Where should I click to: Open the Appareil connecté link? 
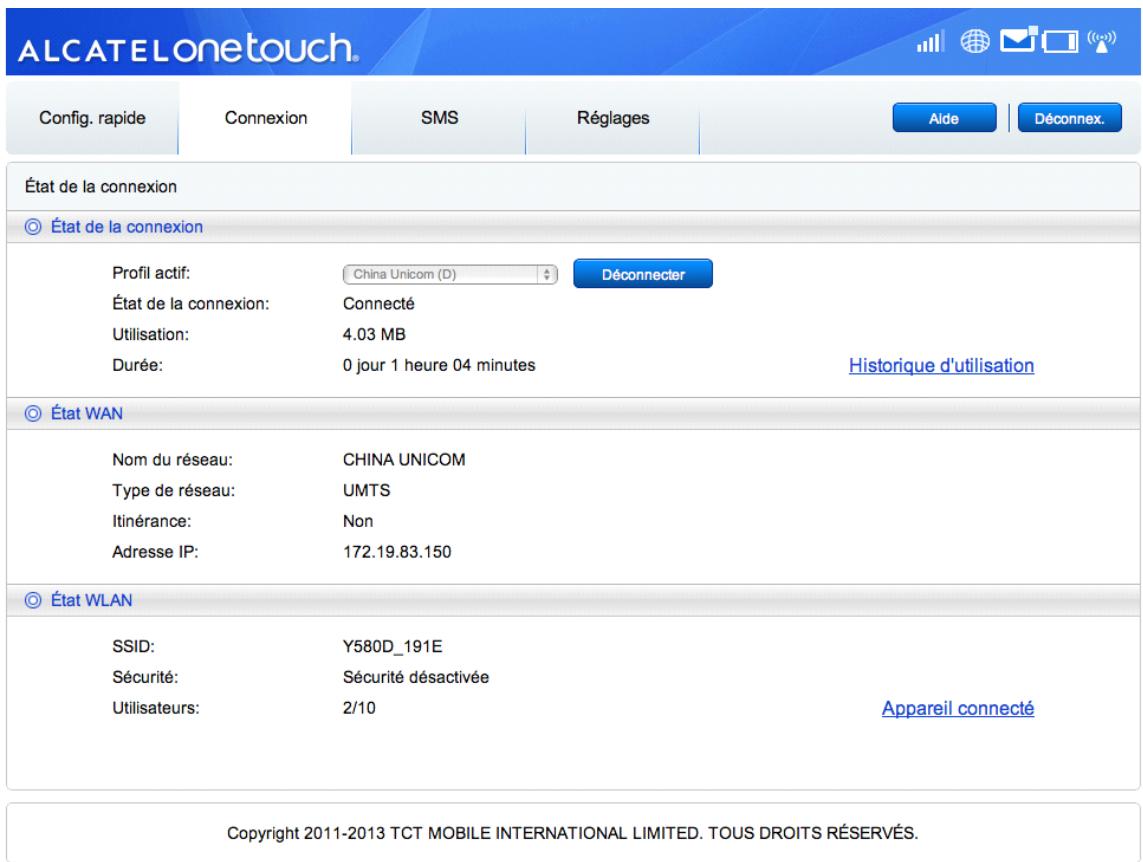958,708
